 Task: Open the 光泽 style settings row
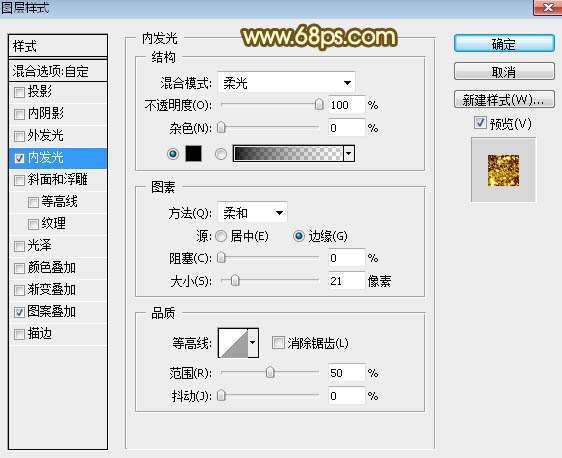[x=58, y=246]
